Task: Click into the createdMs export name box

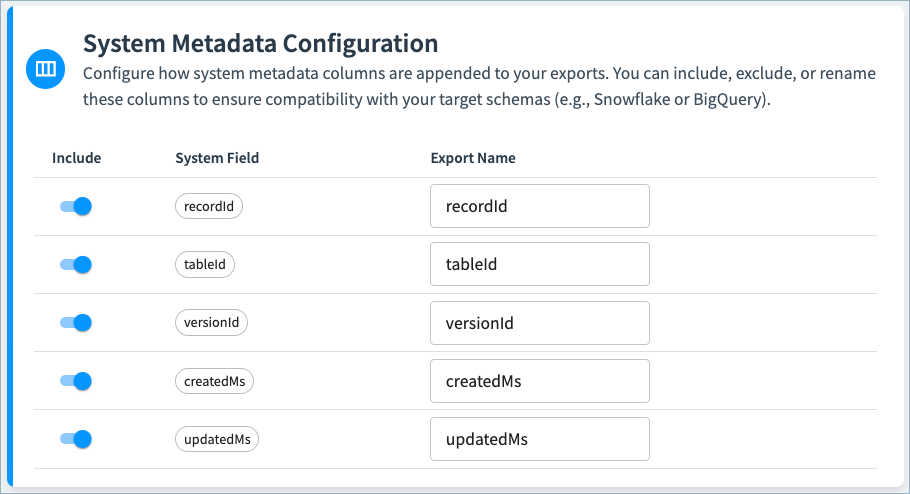Action: coord(539,381)
